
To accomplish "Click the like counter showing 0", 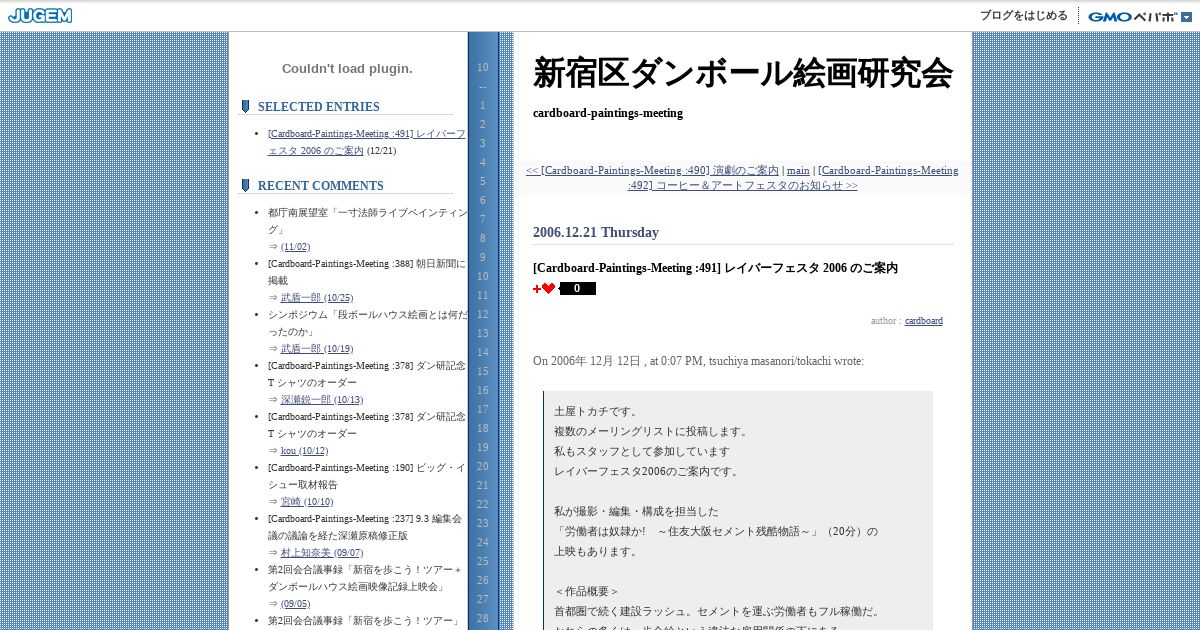I will pyautogui.click(x=577, y=289).
